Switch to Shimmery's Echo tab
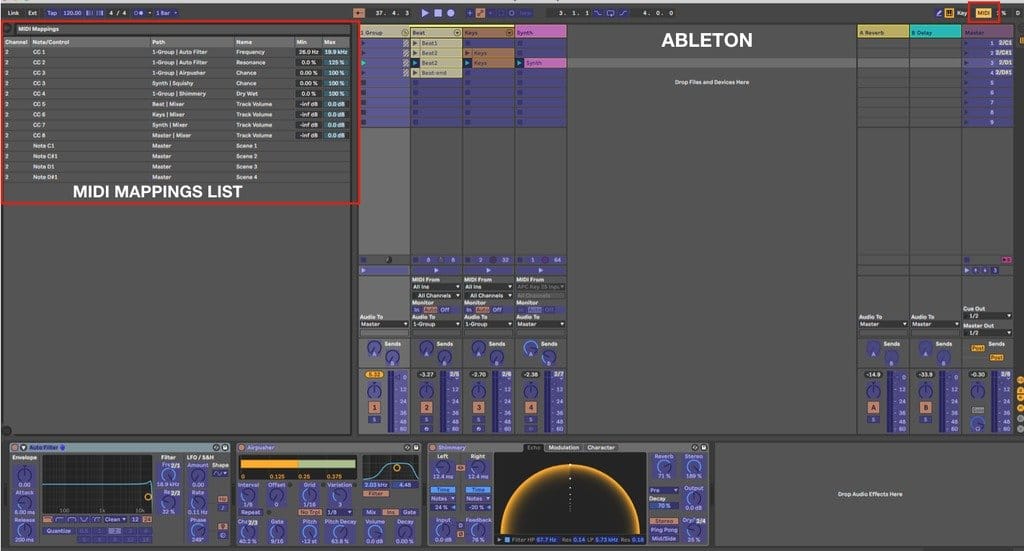1024x551 pixels. (x=534, y=448)
